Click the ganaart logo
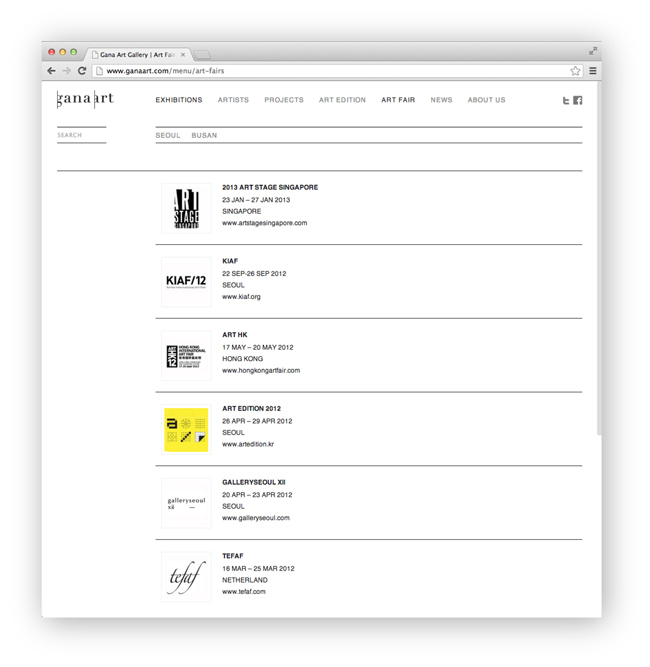 tap(85, 99)
